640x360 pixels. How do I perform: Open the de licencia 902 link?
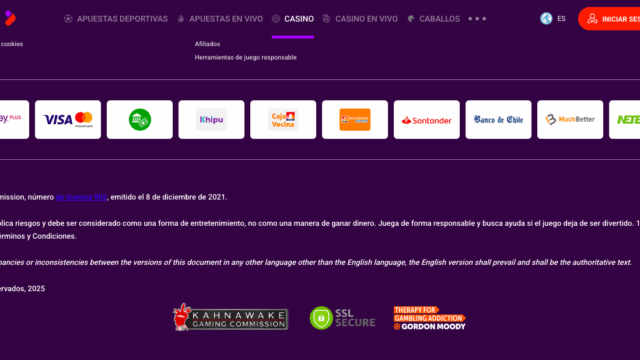coord(81,197)
